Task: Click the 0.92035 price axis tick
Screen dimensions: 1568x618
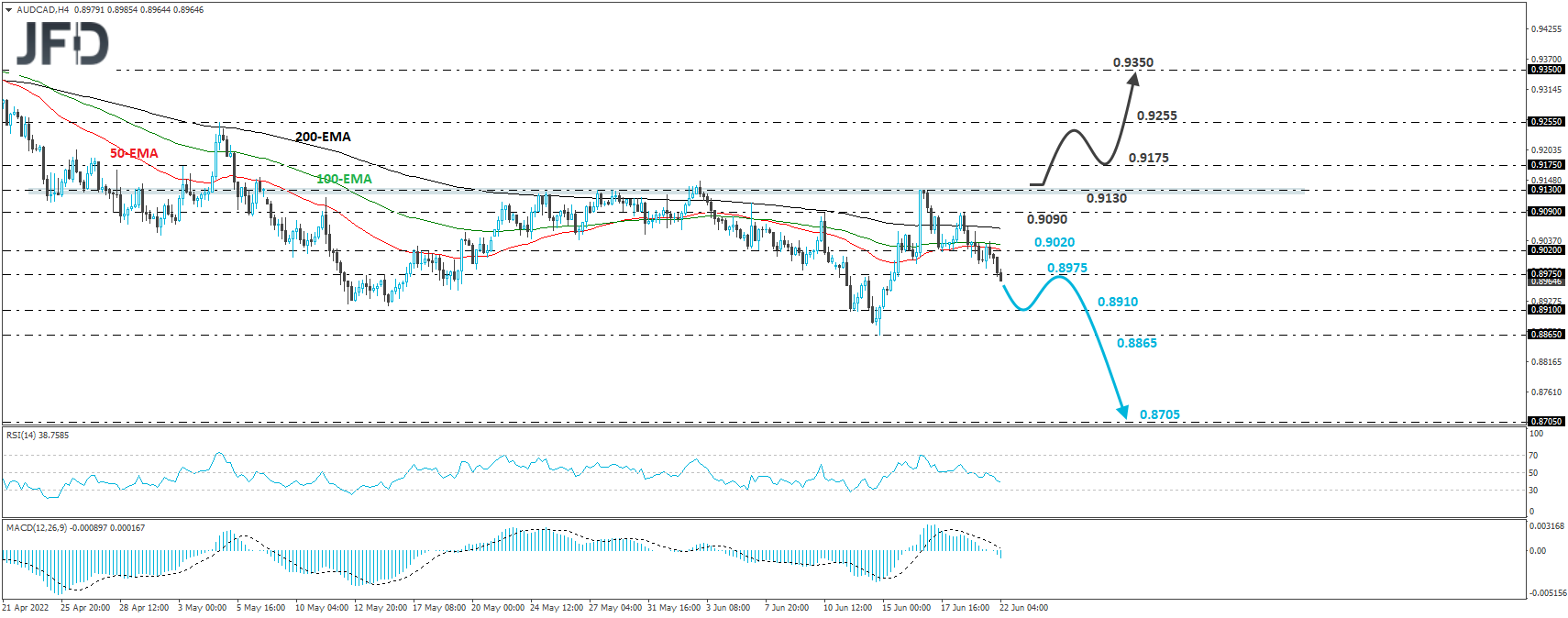Action: pyautogui.click(x=1546, y=150)
